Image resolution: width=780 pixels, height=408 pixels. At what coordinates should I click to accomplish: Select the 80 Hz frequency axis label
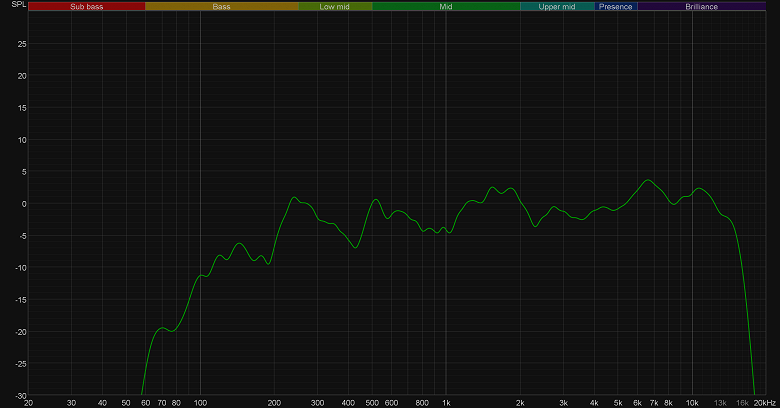coord(176,403)
